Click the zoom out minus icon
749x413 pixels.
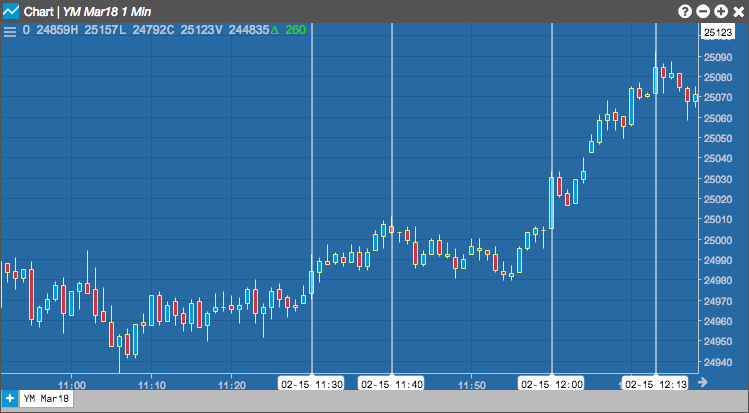(x=703, y=11)
